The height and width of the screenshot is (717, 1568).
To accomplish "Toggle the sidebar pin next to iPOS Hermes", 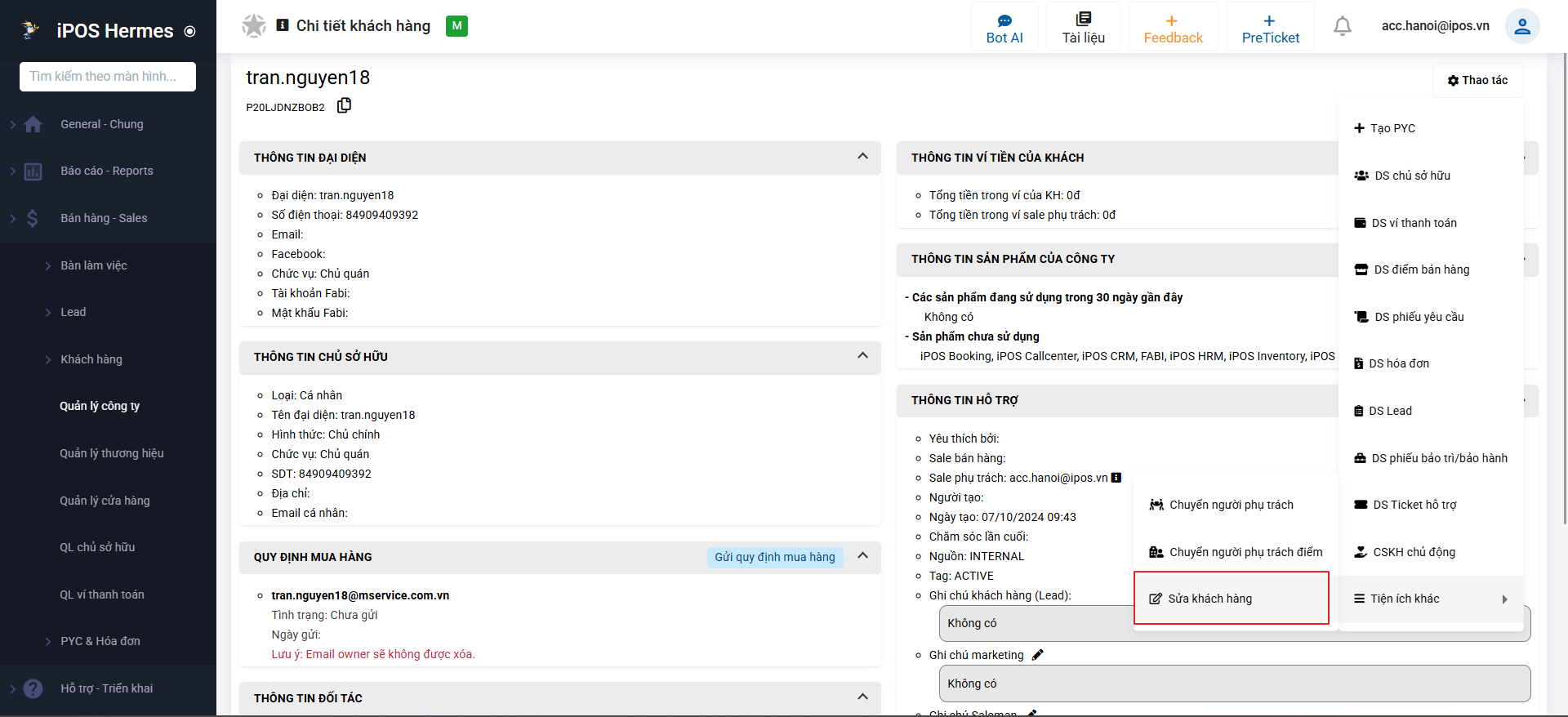I will pyautogui.click(x=190, y=31).
